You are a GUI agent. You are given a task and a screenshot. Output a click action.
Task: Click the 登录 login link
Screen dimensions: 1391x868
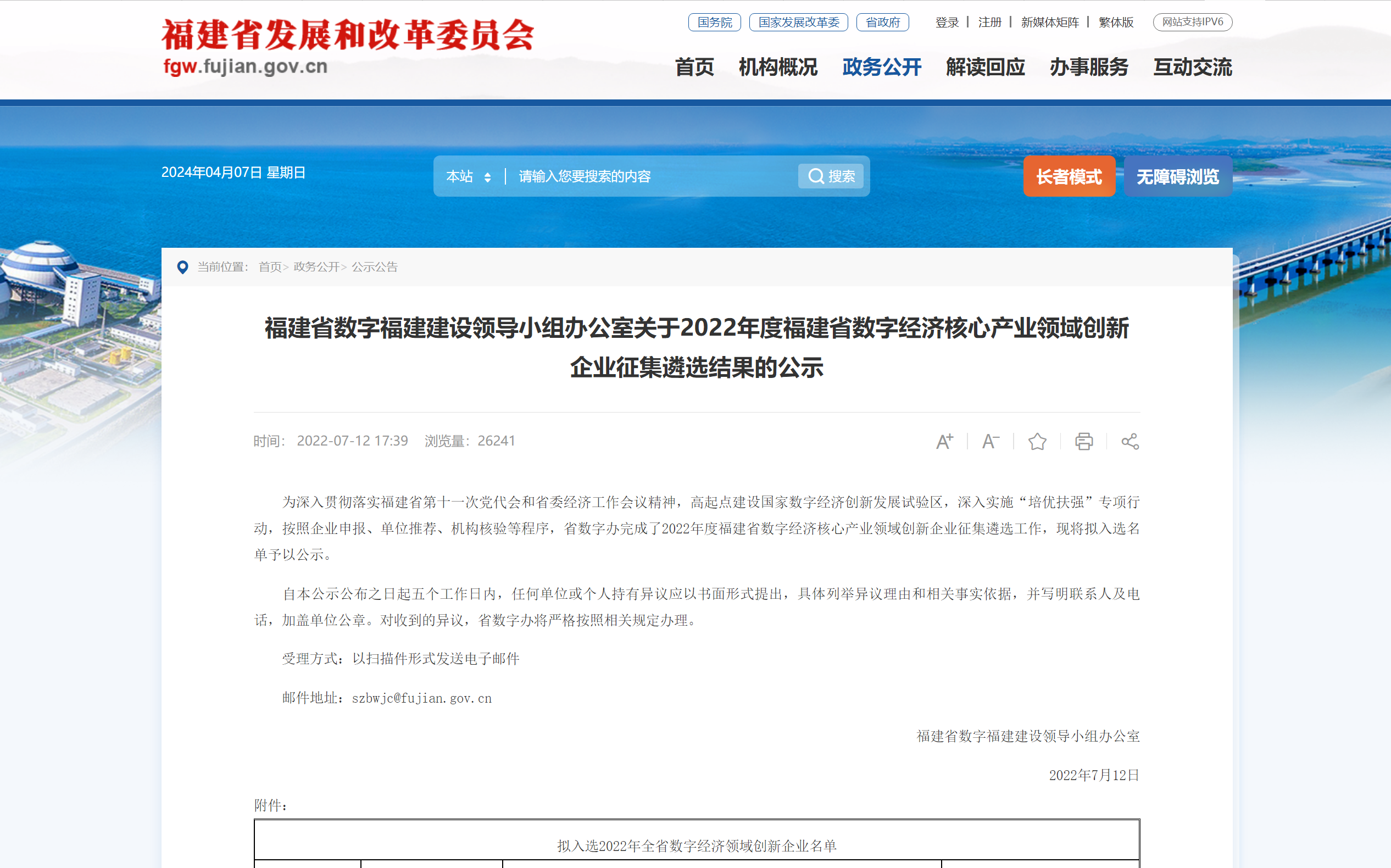pyautogui.click(x=947, y=23)
